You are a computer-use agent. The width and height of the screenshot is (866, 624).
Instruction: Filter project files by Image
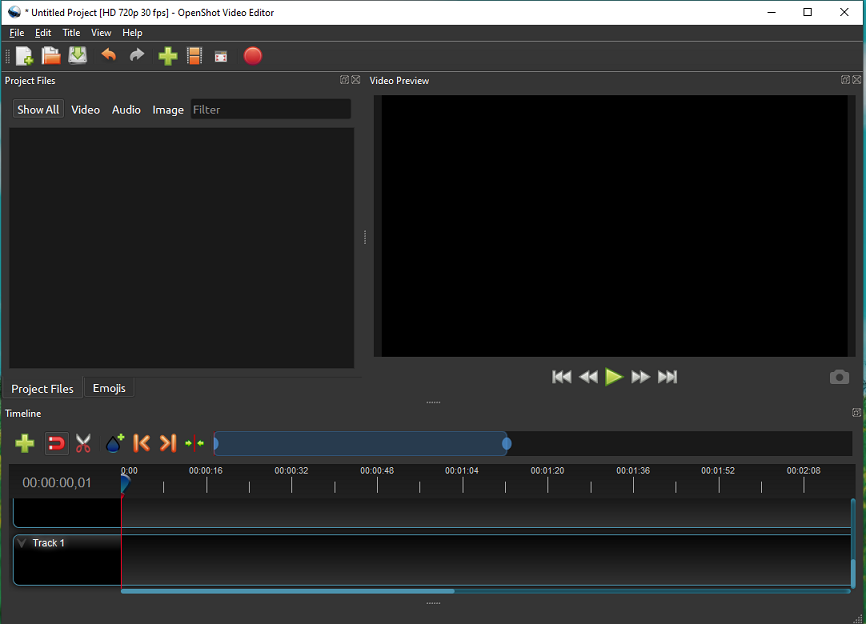click(168, 109)
